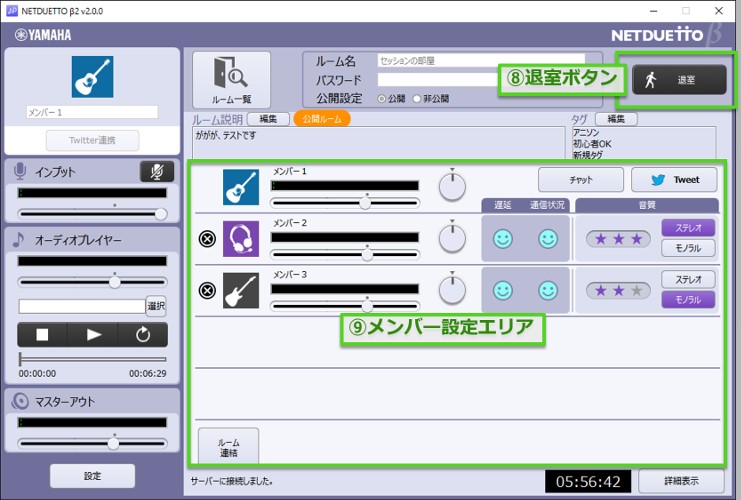
Task: Click the speaker icon by マスターアウト
Action: (x=20, y=402)
